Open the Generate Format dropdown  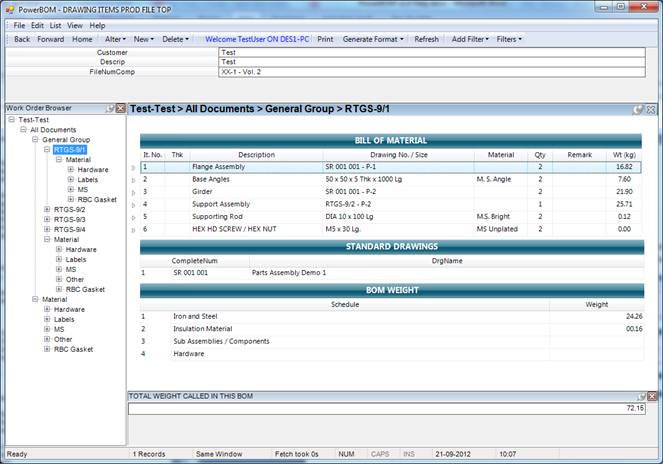tap(373, 39)
